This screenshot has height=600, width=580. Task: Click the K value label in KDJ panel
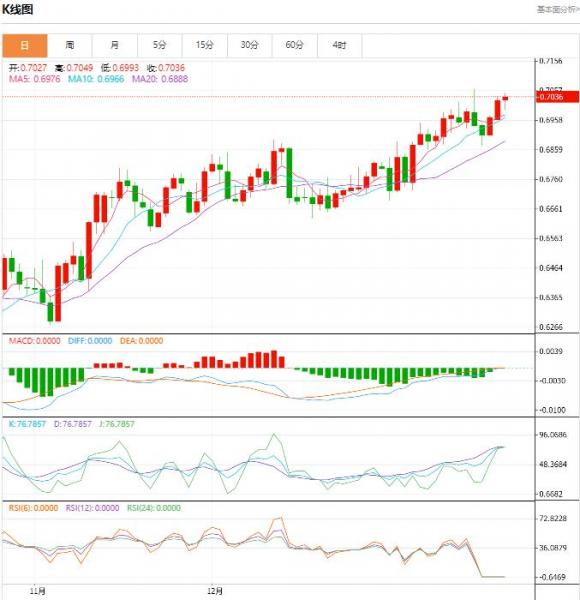click(x=27, y=424)
